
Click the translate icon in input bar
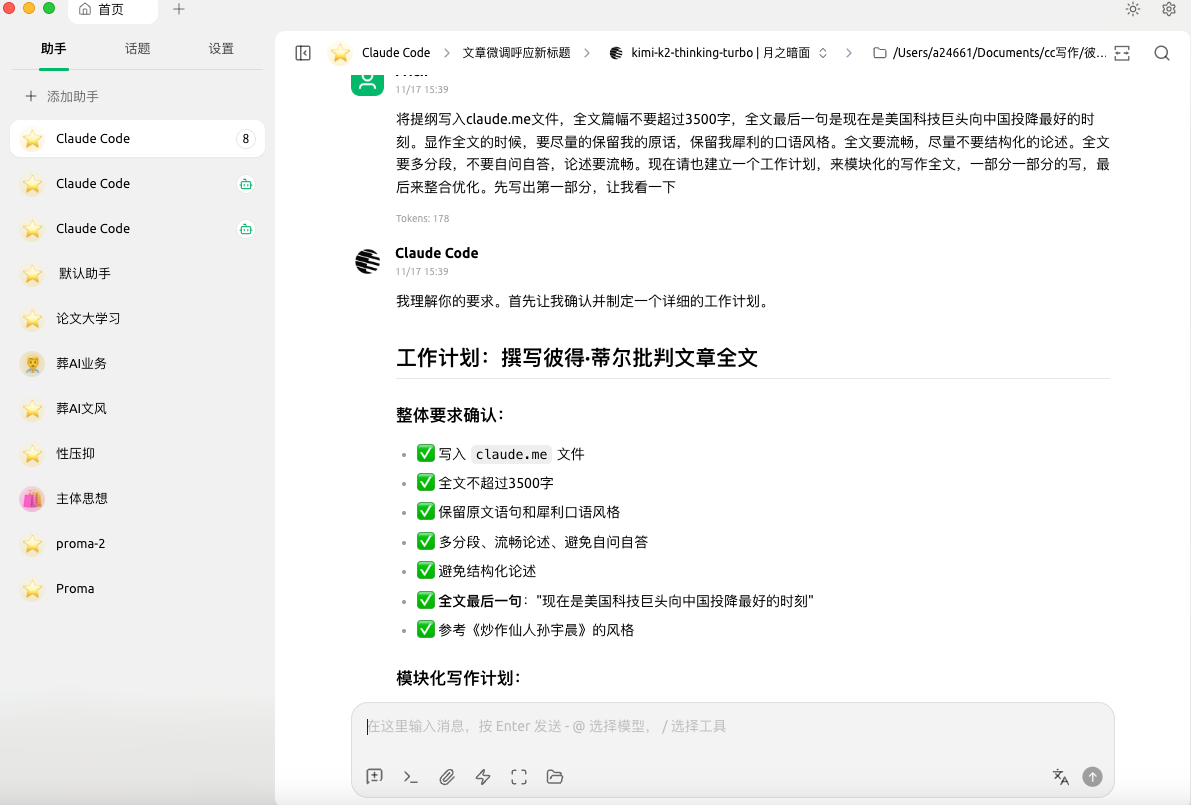[1061, 777]
